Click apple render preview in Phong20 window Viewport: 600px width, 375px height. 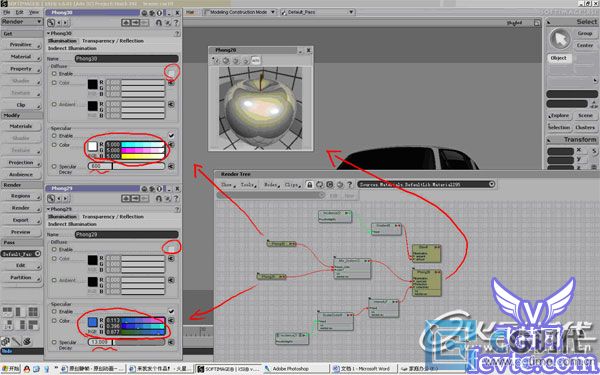(x=260, y=108)
